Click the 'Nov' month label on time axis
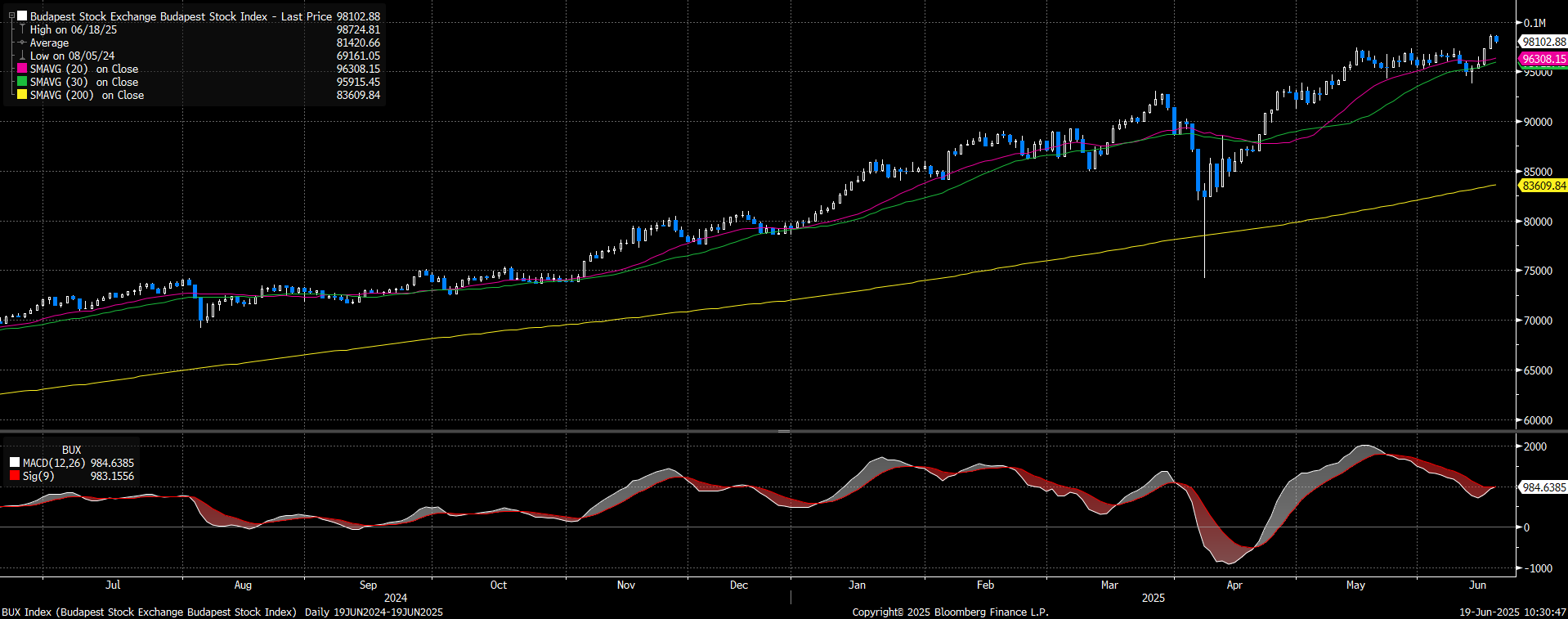This screenshot has height=619, width=1568. (626, 585)
